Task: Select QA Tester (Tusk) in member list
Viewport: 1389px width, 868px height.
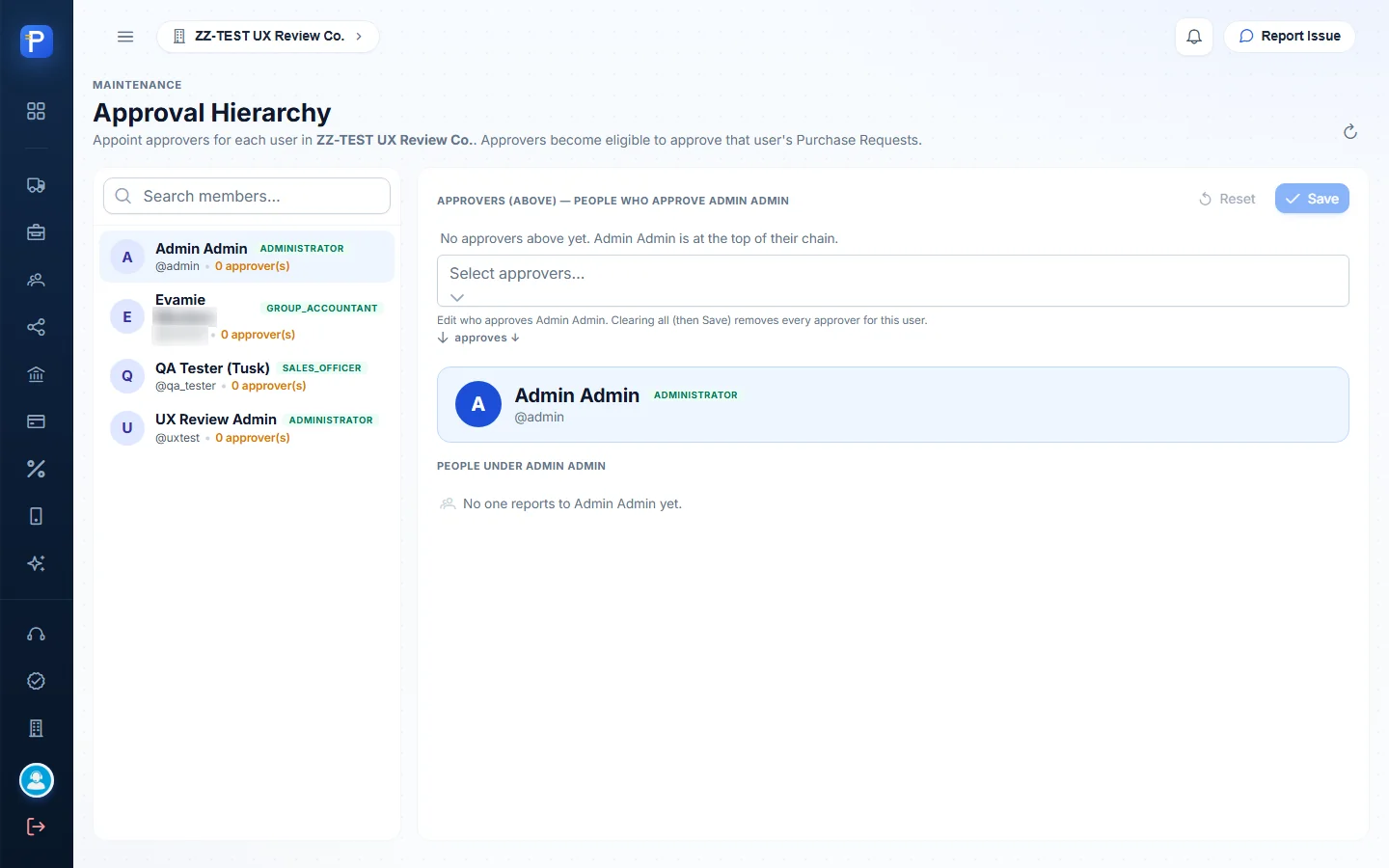Action: click(x=247, y=376)
